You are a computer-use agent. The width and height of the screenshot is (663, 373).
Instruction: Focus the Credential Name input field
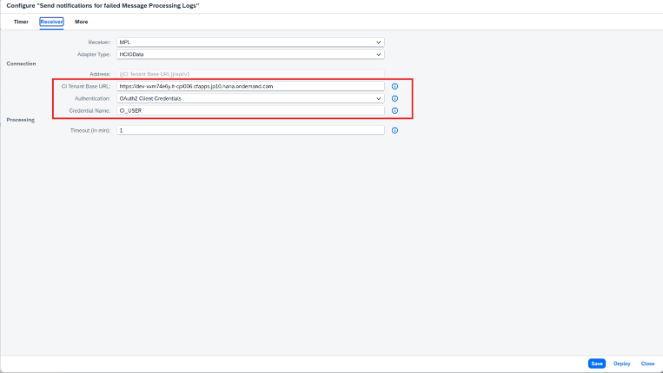click(x=250, y=111)
